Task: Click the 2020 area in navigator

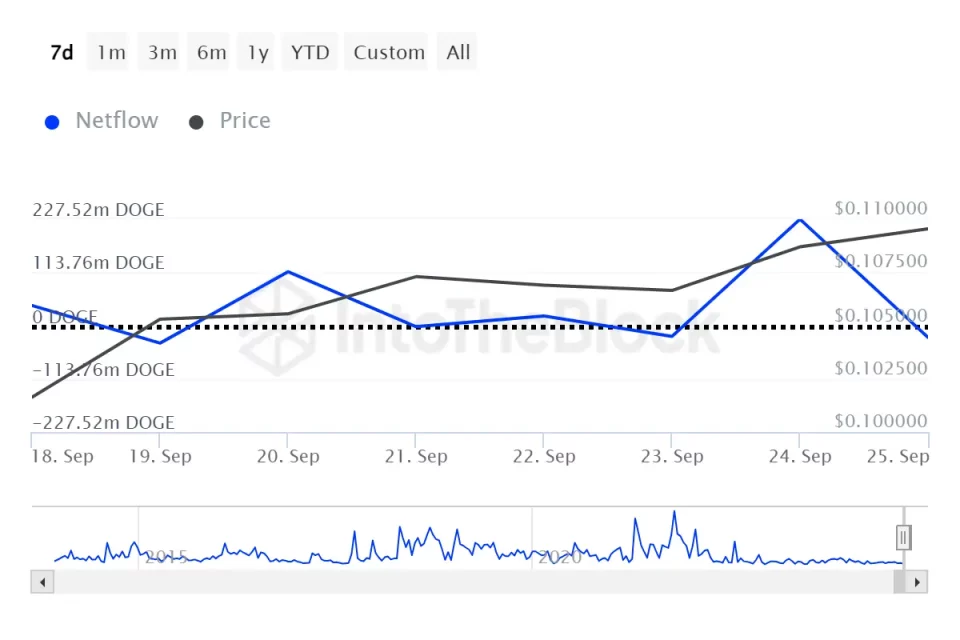Action: point(559,556)
